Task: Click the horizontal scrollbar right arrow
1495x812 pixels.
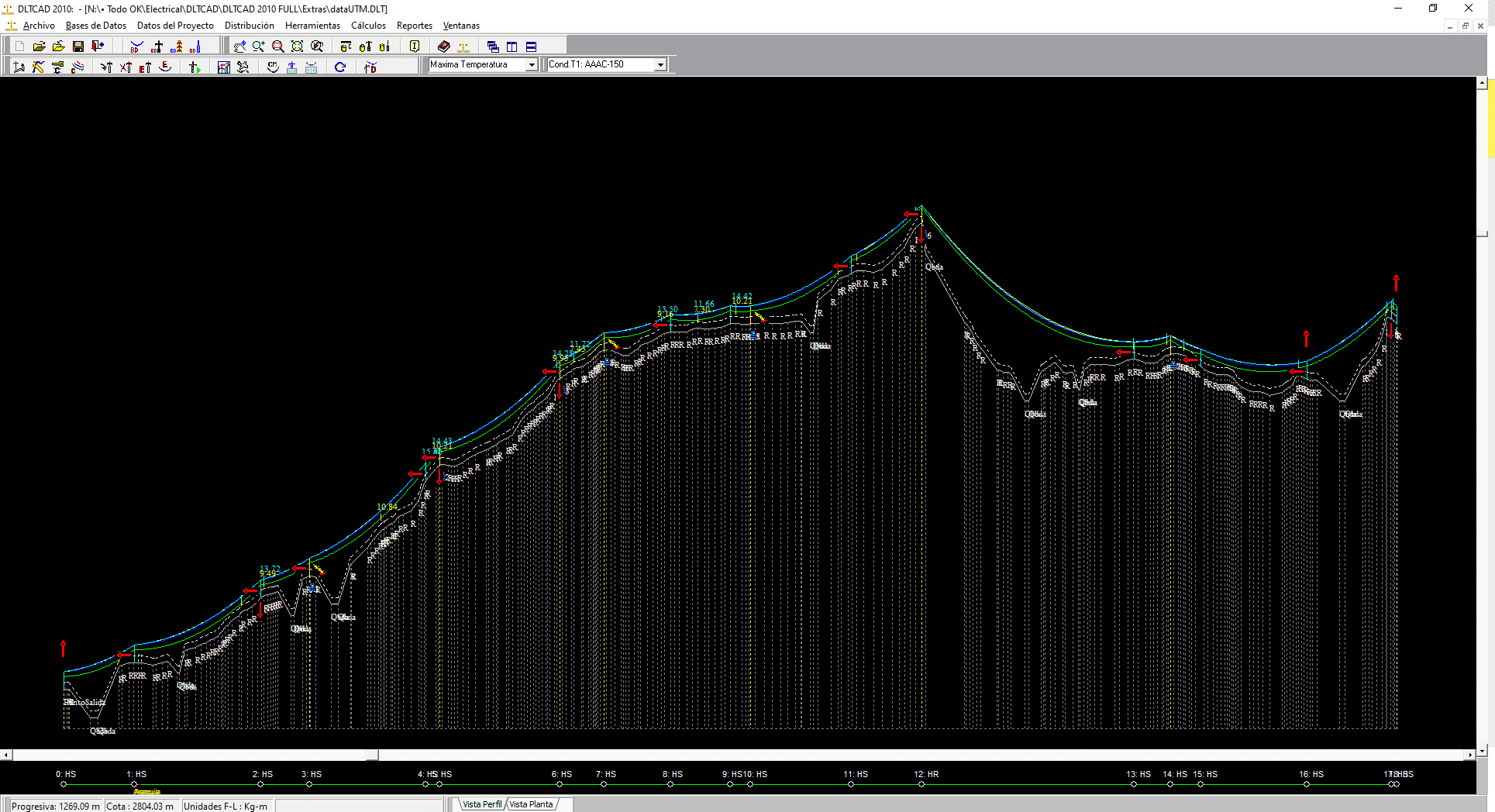Action: [1470, 755]
